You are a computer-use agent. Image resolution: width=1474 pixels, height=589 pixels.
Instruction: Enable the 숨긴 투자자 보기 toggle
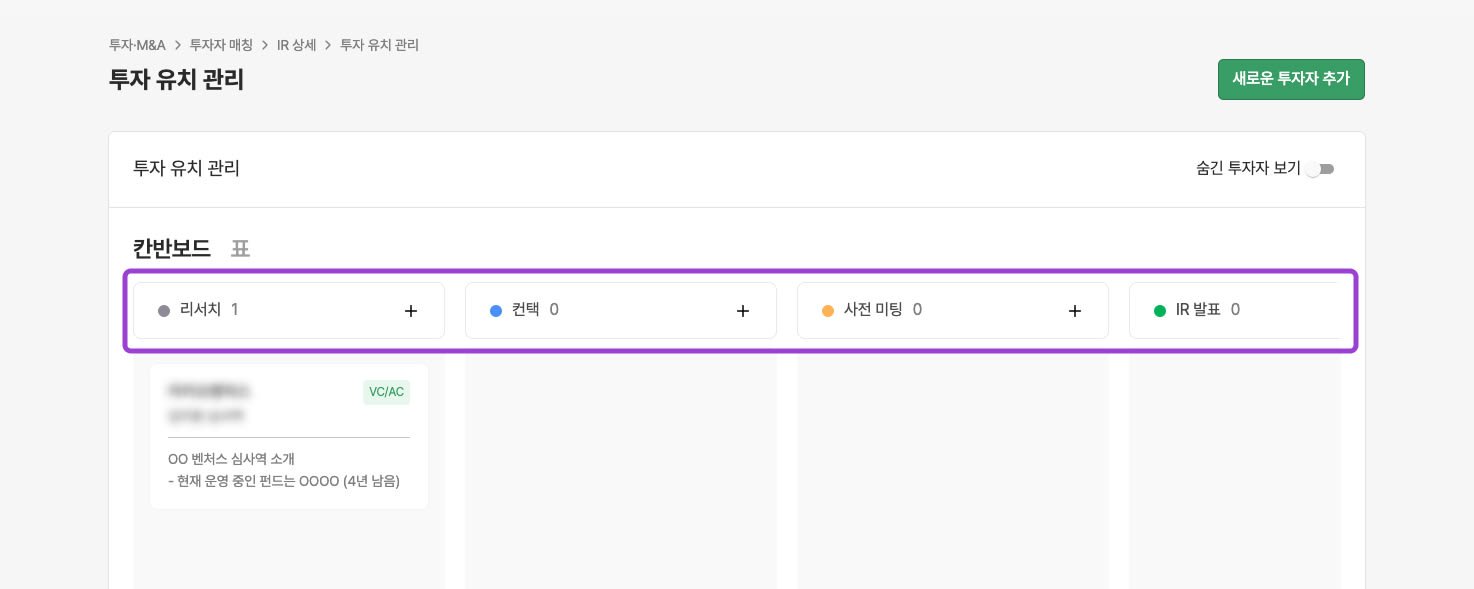point(1320,169)
